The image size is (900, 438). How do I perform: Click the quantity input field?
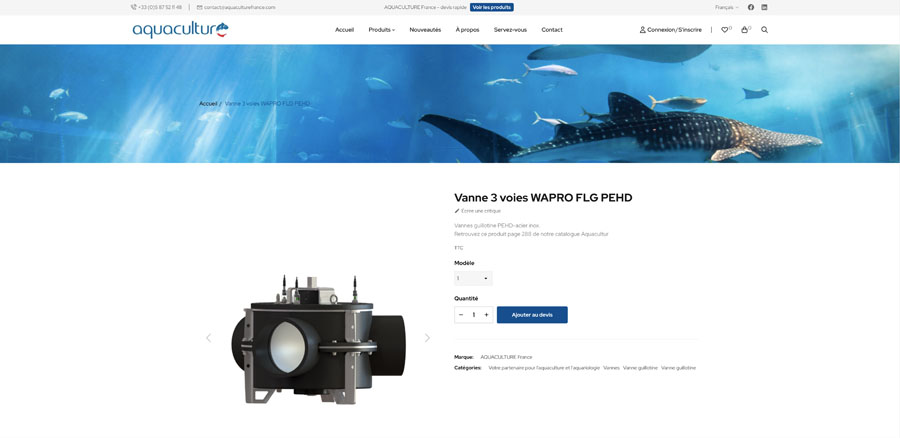[474, 315]
